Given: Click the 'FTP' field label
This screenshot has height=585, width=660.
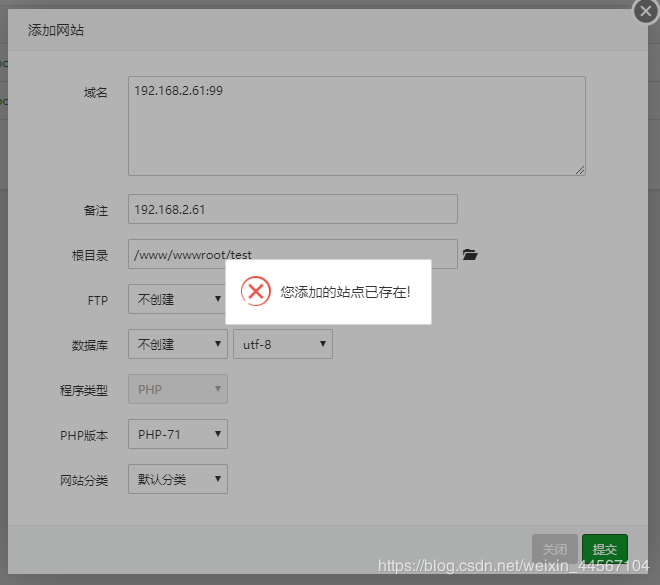Looking at the screenshot, I should click(x=98, y=300).
